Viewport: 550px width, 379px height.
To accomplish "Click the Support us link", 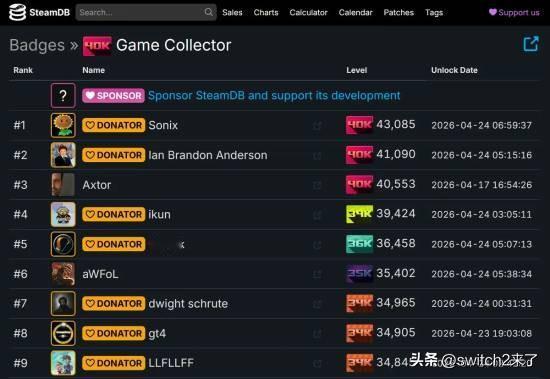I will [x=514, y=13].
